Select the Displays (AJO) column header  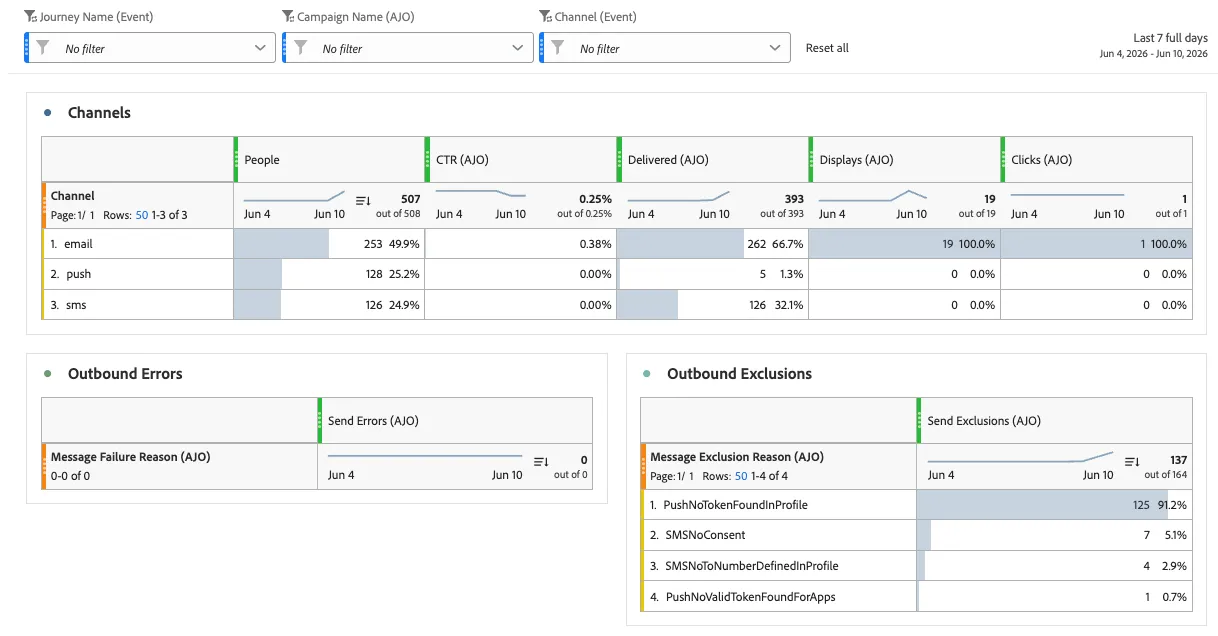click(x=904, y=160)
